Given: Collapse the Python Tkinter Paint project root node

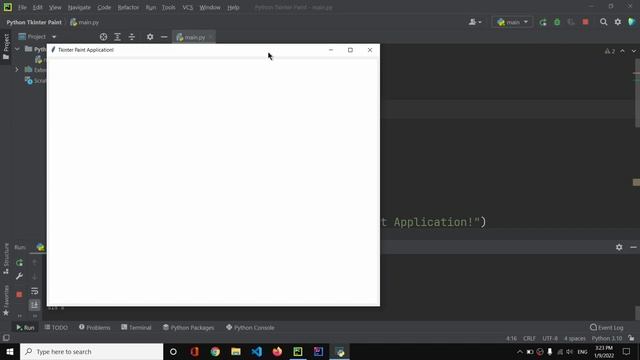Looking at the screenshot, I should (x=17, y=49).
